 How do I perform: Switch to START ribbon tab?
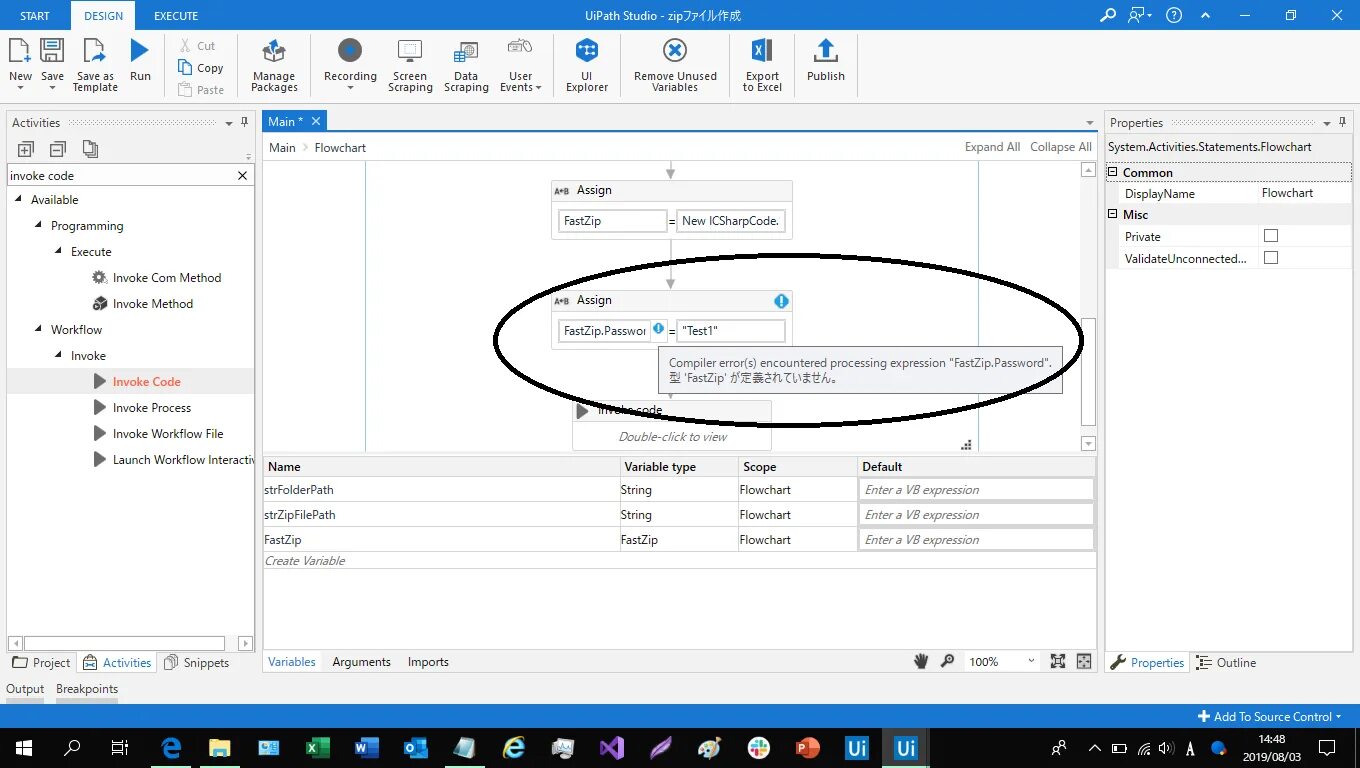tap(35, 16)
